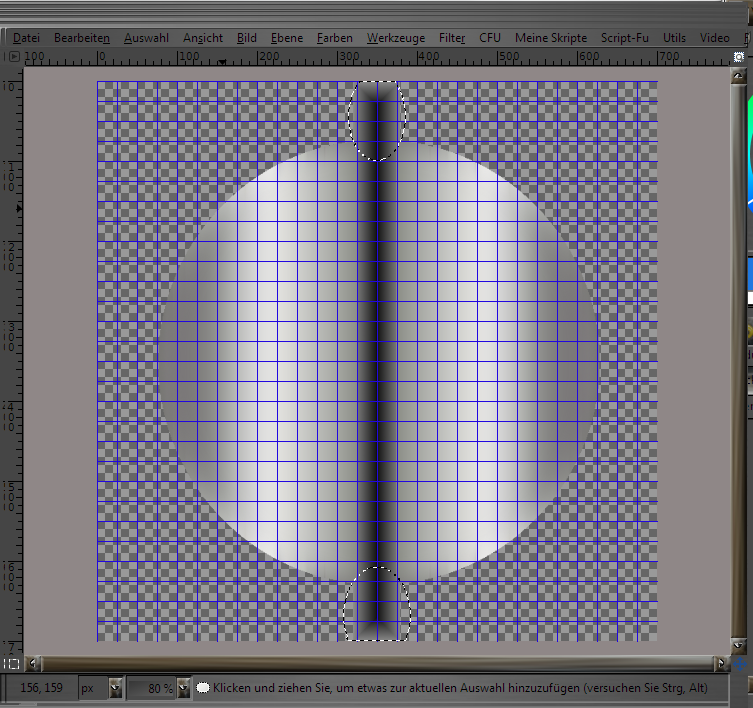The width and height of the screenshot is (753, 708).
Task: Click inside the top elliptical selection
Action: click(x=376, y=120)
